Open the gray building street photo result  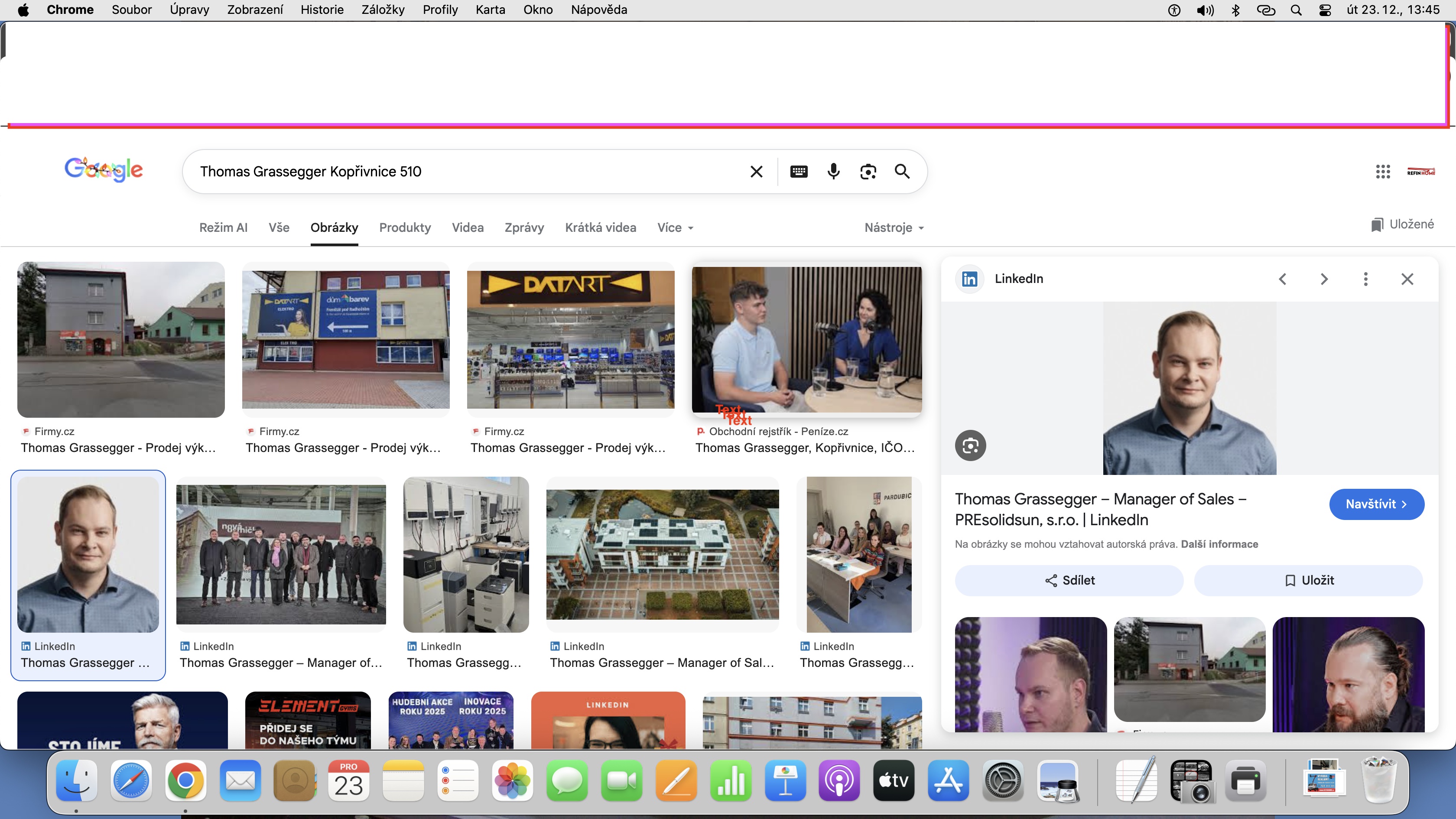tap(121, 340)
